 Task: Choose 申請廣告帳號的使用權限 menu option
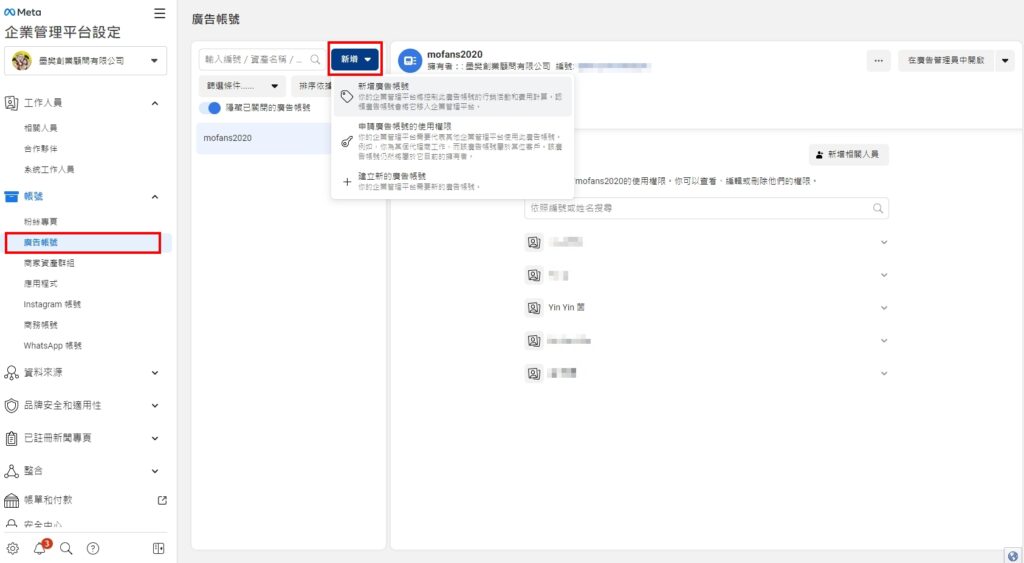coord(453,141)
